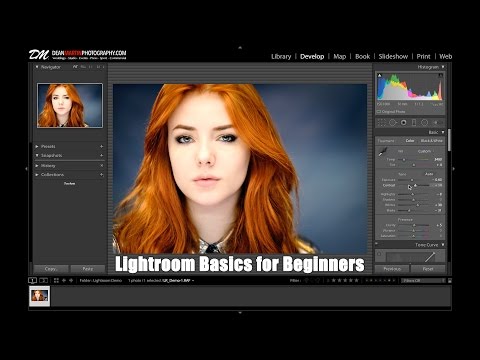The width and height of the screenshot is (480, 360).
Task: Open main window display icon in filmstrip
Action: point(32,280)
